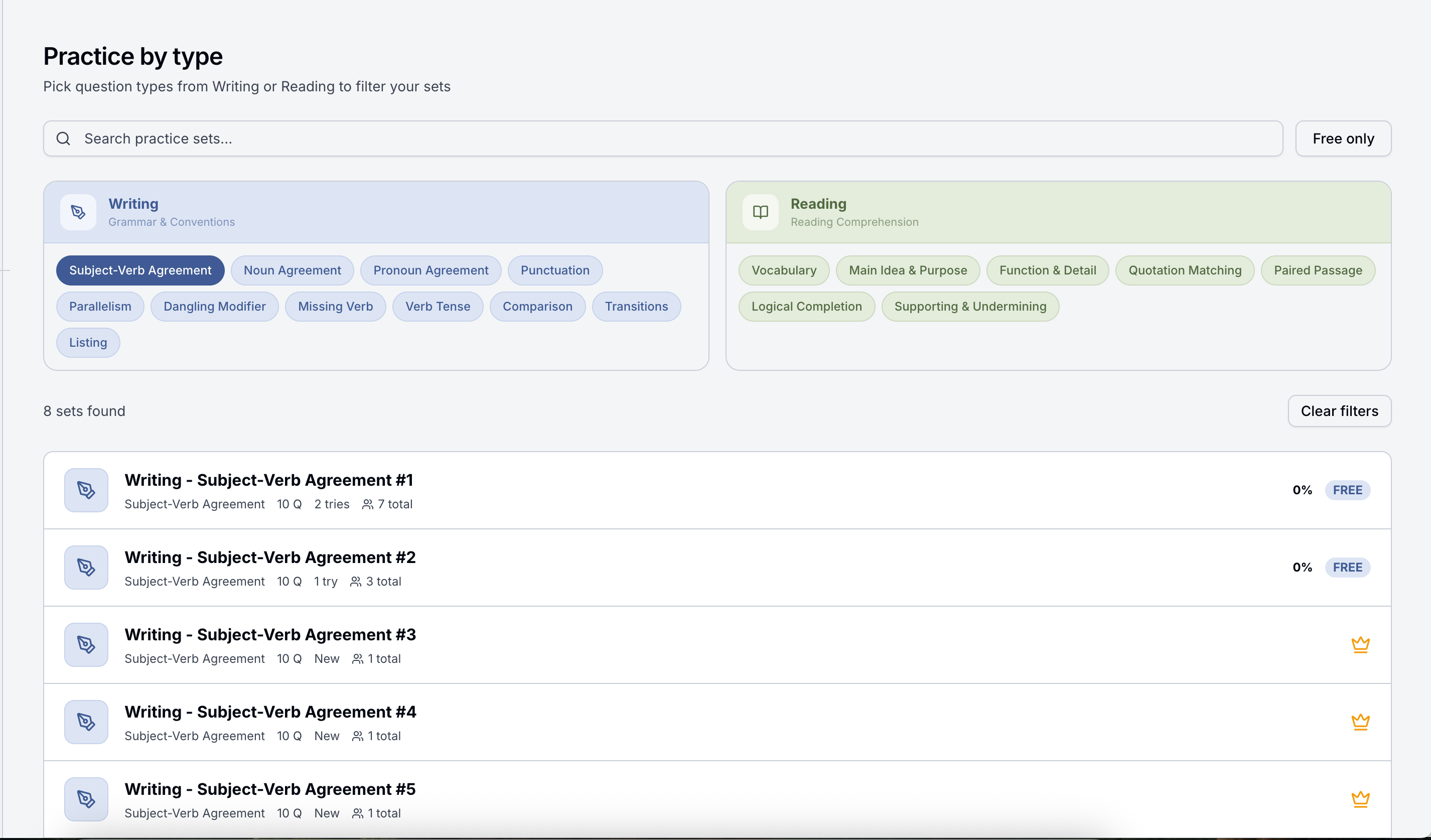Click the search magnifier icon

click(x=63, y=138)
